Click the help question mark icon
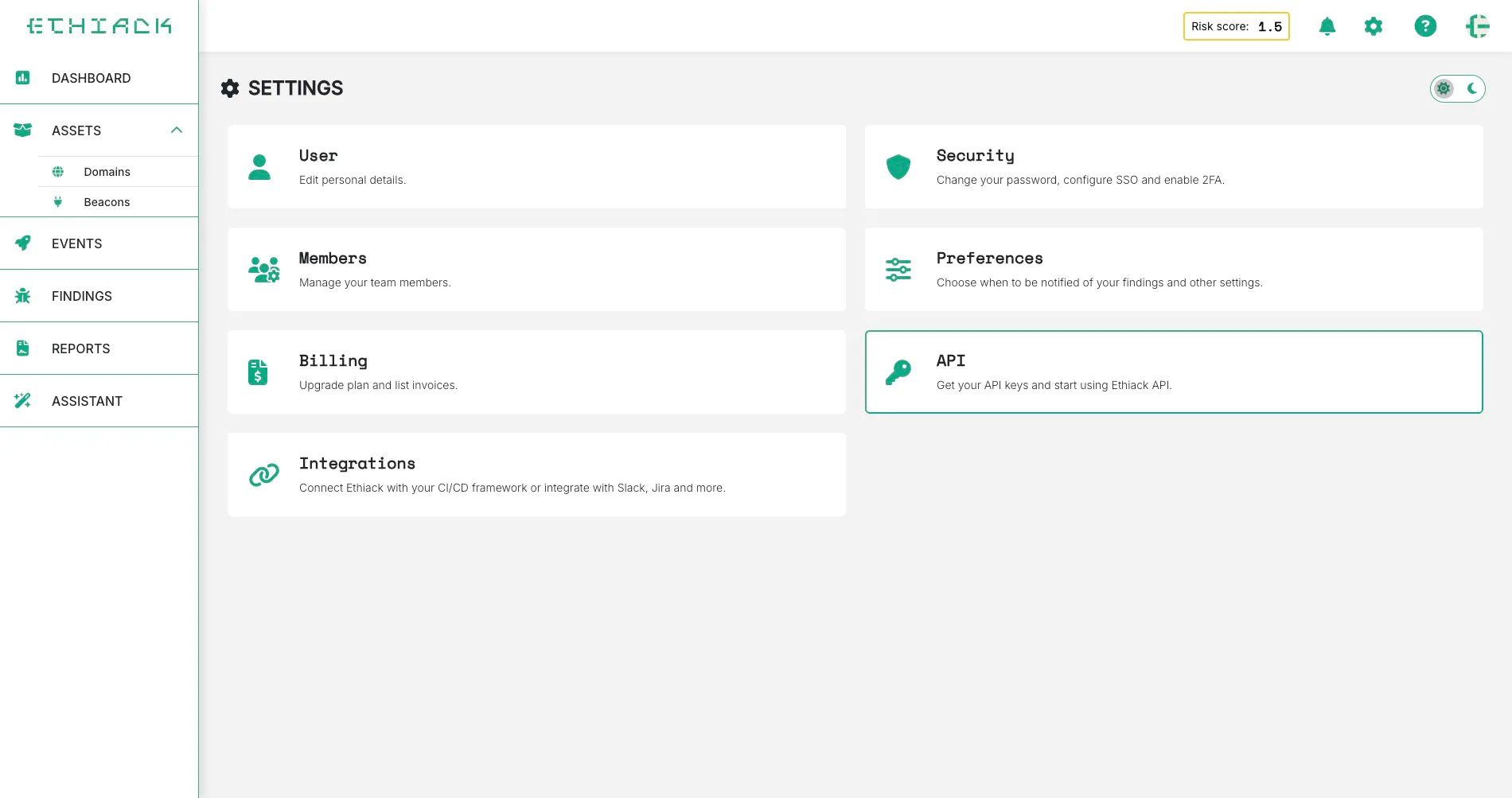Viewport: 1512px width, 798px height. pos(1425,26)
